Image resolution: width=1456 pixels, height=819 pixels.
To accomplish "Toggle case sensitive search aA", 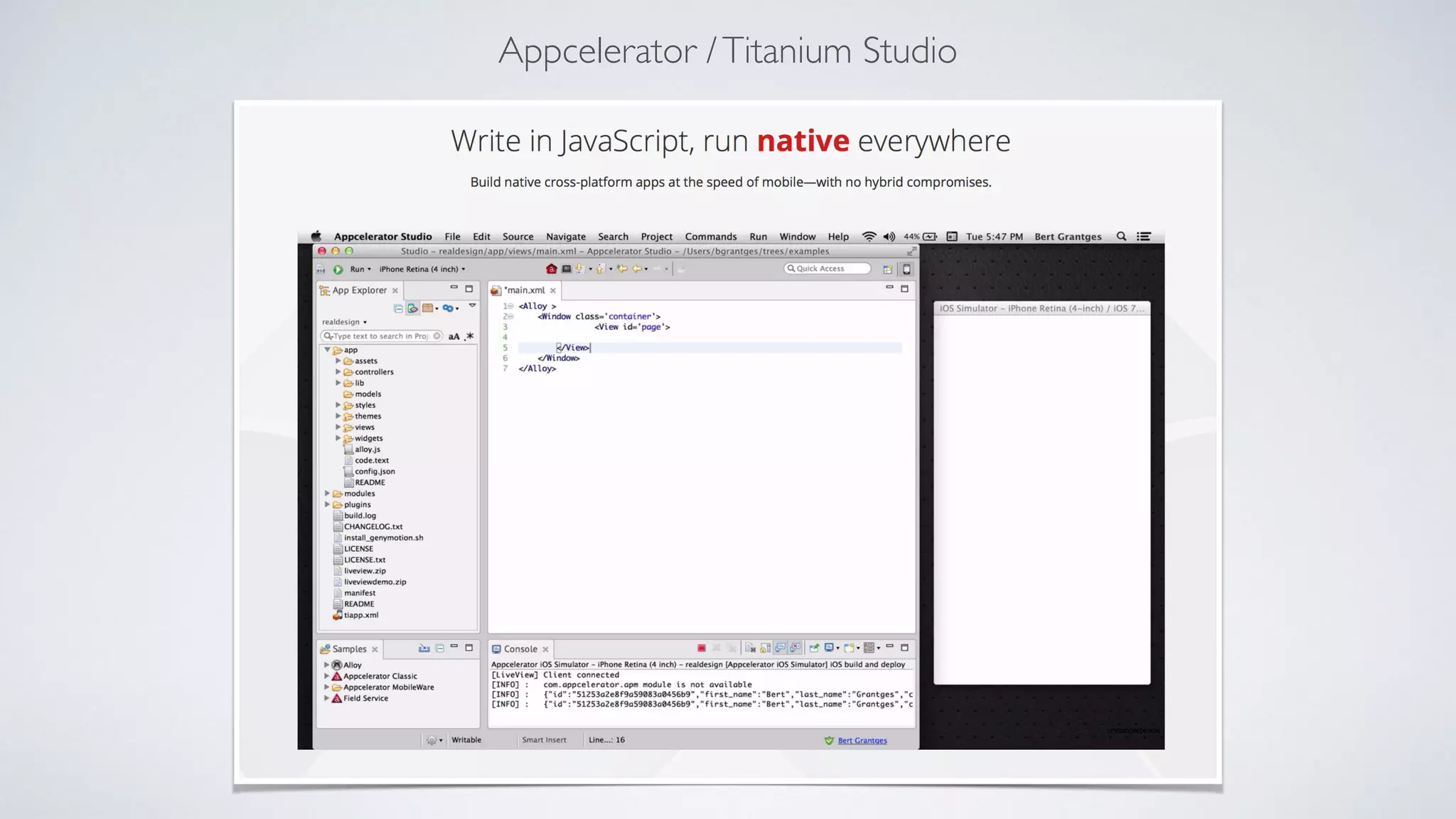I will pyautogui.click(x=454, y=336).
